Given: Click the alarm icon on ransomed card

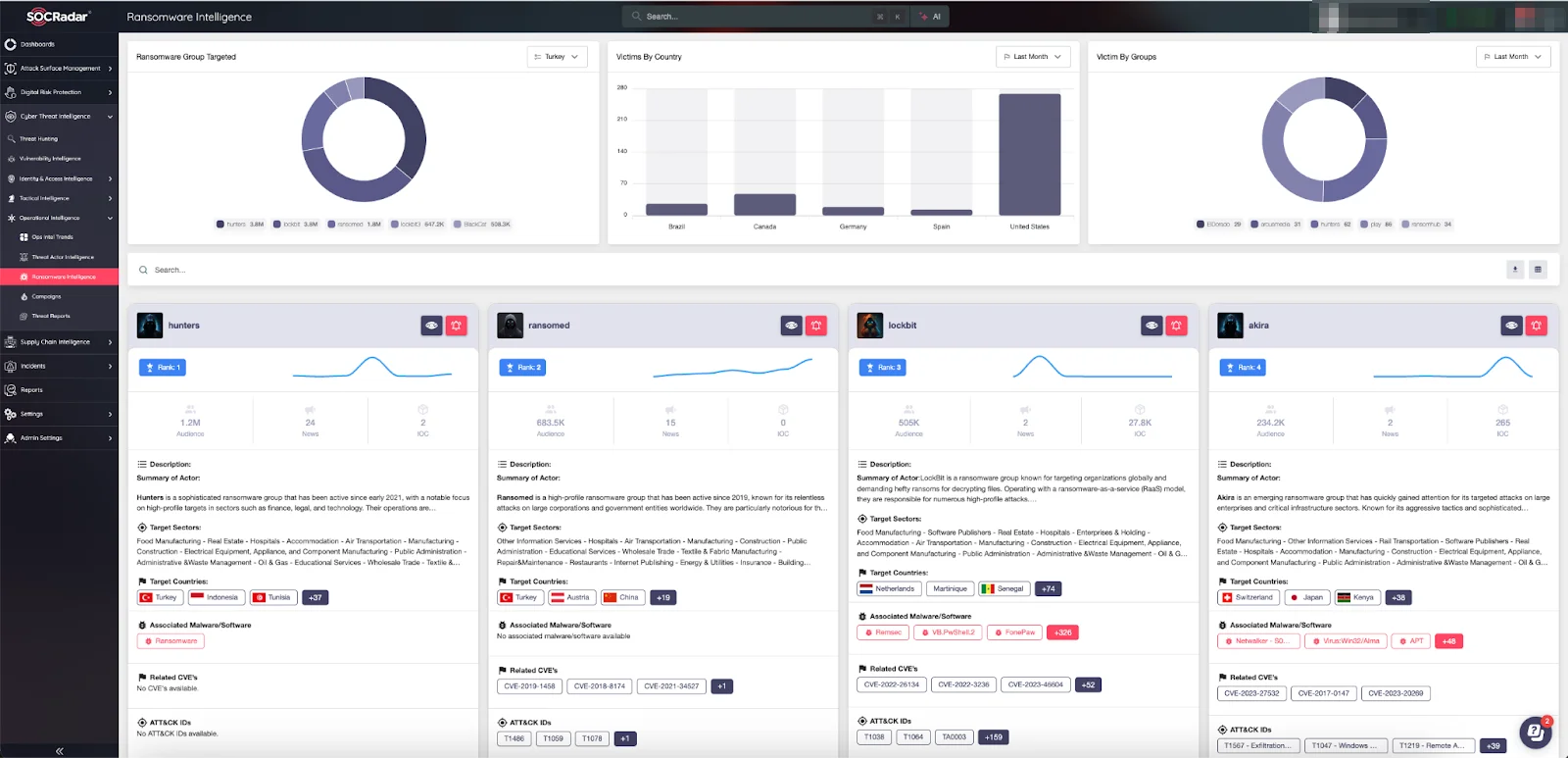Looking at the screenshot, I should click(816, 326).
